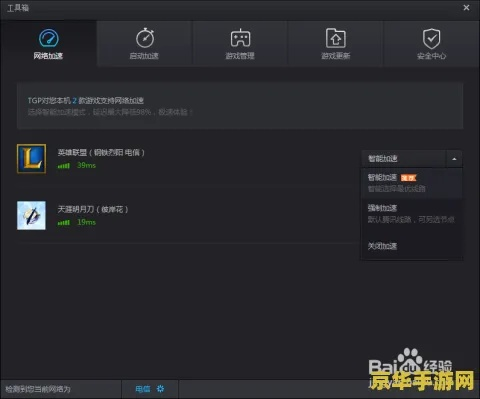Click the 天涯明月刀（彼岸花）title
Image resolution: width=480 pixels, height=399 pixels.
coord(93,209)
